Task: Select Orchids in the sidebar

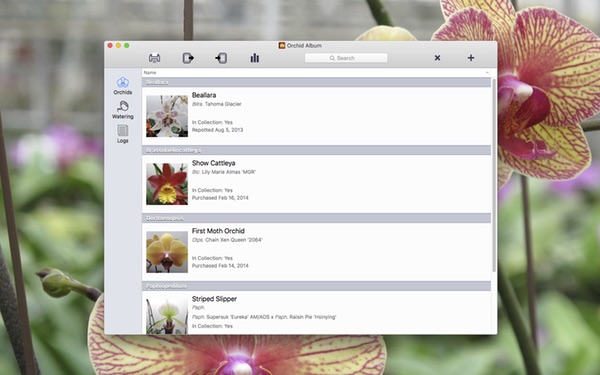Action: tap(122, 86)
